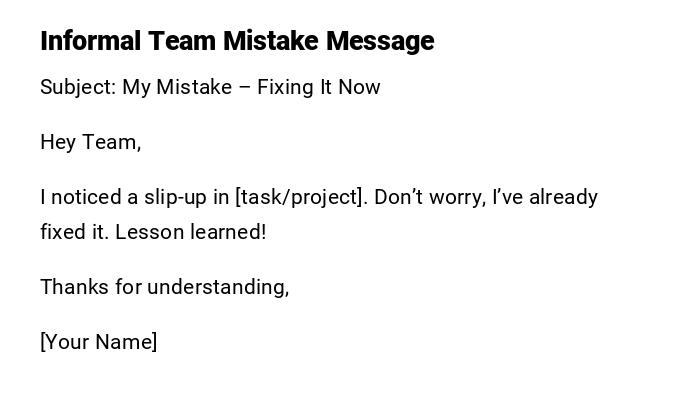
Task: Click the "[Your Name]" placeholder
Action: 98,342
